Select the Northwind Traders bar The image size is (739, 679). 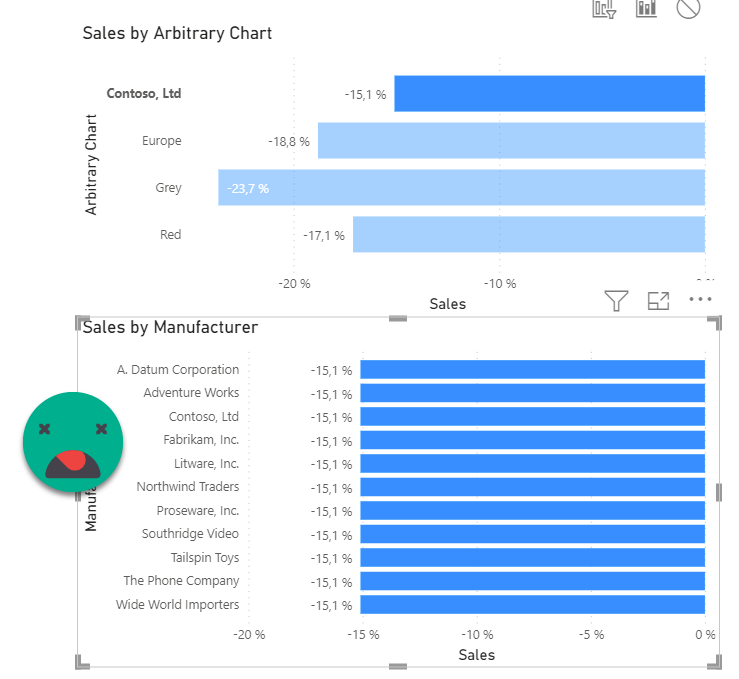click(x=532, y=487)
